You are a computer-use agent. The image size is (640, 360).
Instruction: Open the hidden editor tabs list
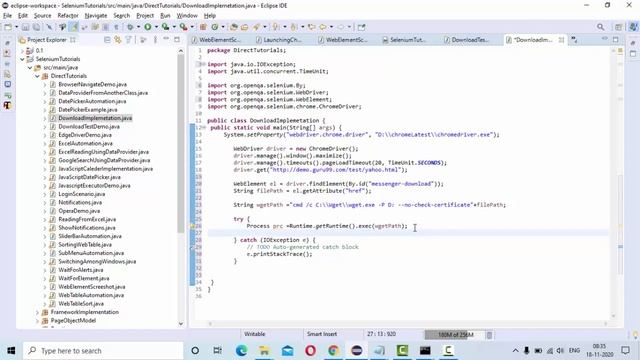click(x=574, y=40)
